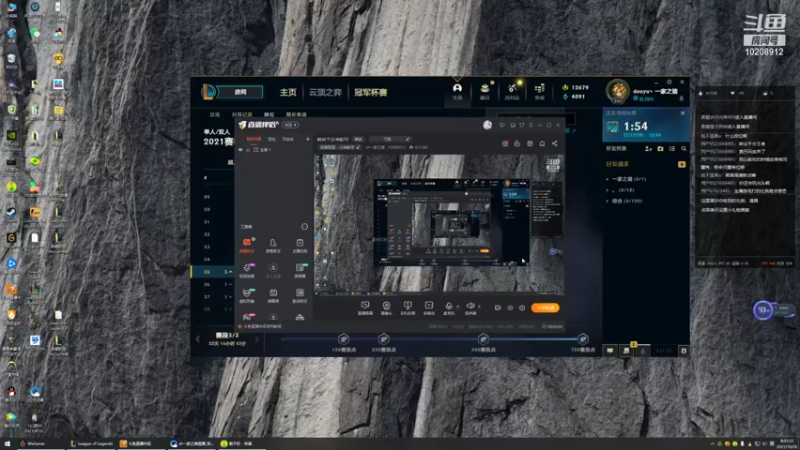Toggle the microphone in streaming app bottom bar

coord(448,308)
